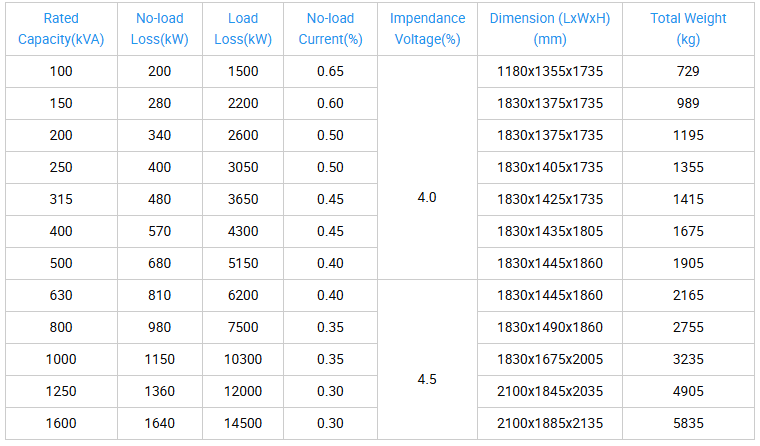The width and height of the screenshot is (760, 446).
Task: Click the total weight value 5835
Action: click(688, 424)
